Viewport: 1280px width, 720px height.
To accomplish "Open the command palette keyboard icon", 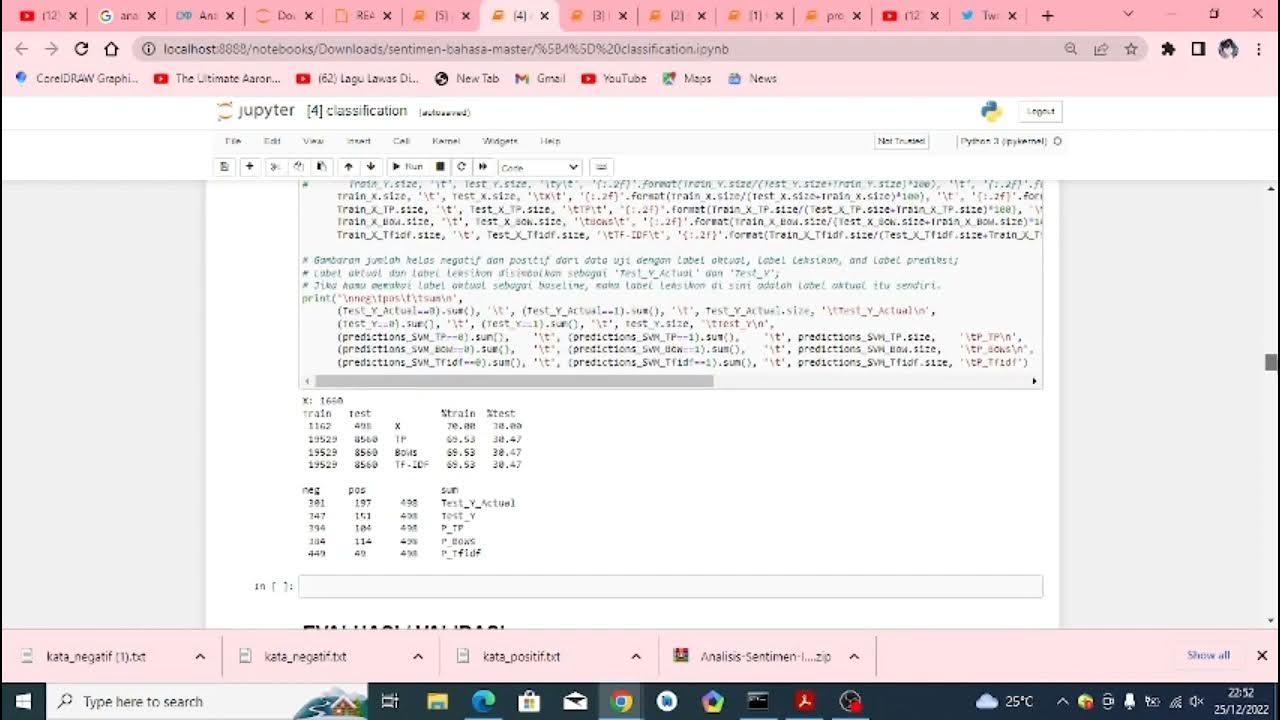I will tap(600, 167).
